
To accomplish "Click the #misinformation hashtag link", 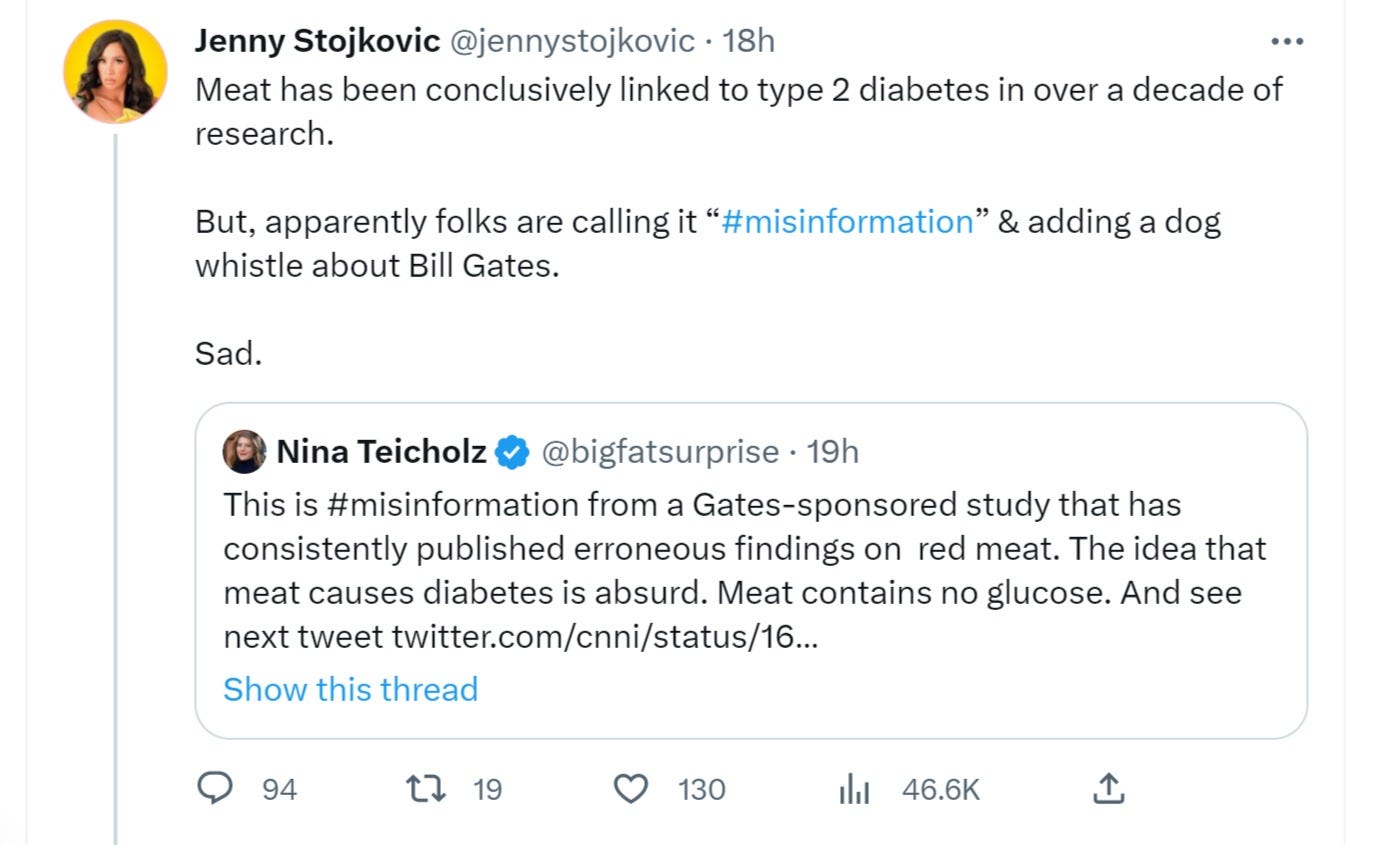I will pyautogui.click(x=846, y=221).
